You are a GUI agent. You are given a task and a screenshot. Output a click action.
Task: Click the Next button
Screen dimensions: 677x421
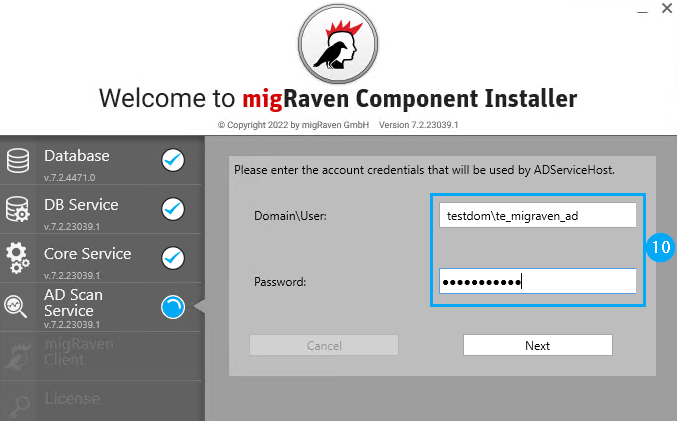538,345
